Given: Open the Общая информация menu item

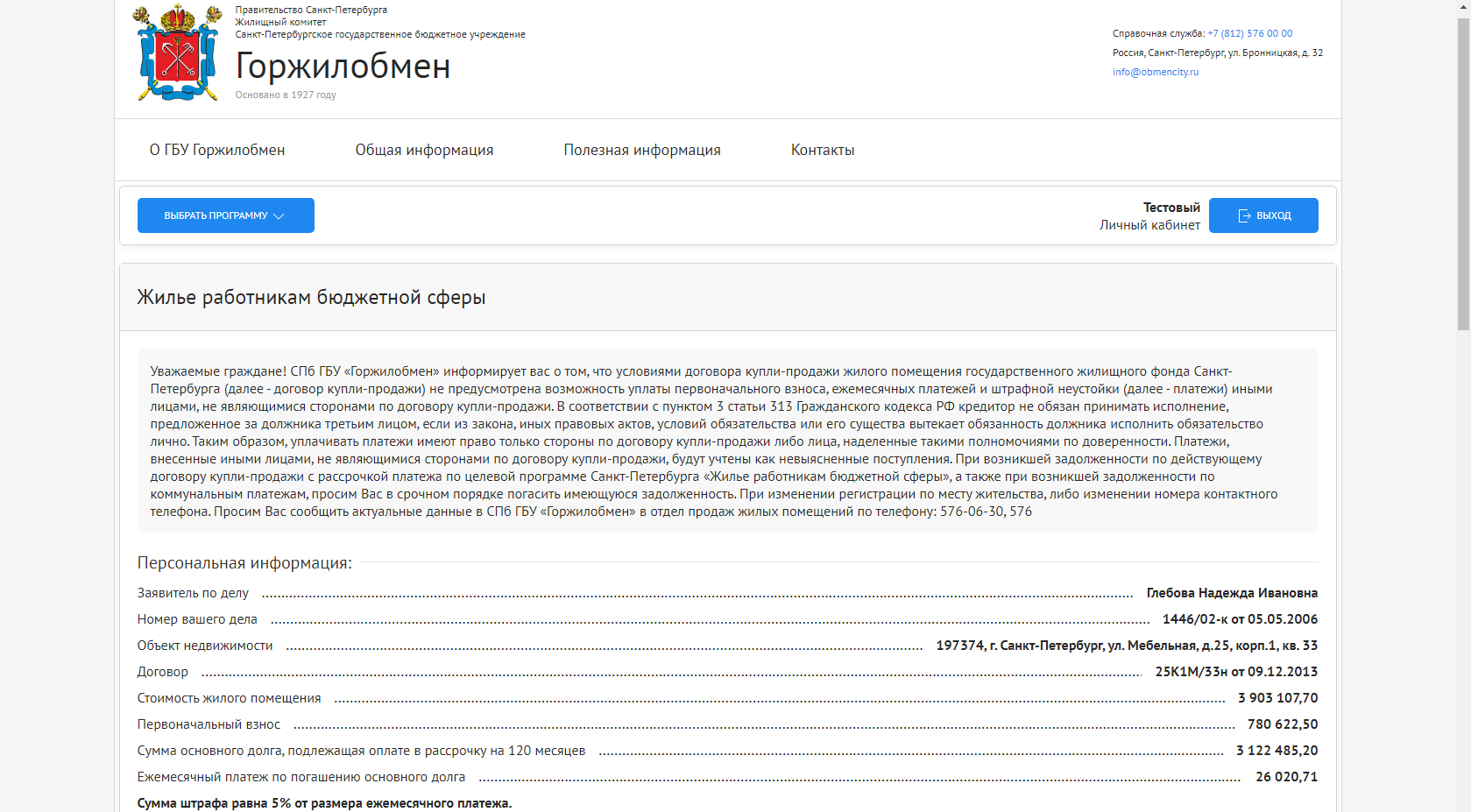Looking at the screenshot, I should pos(424,150).
